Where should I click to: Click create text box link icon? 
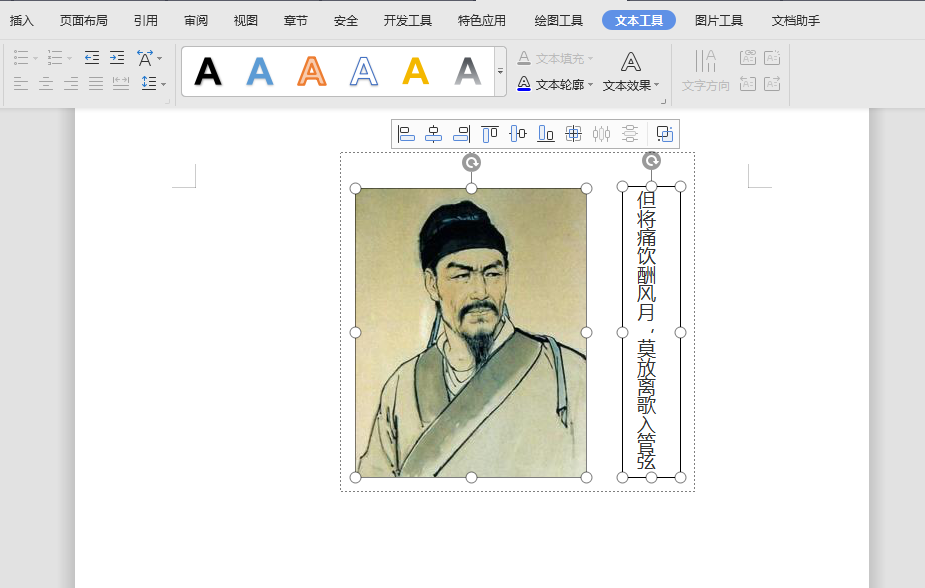tap(747, 57)
